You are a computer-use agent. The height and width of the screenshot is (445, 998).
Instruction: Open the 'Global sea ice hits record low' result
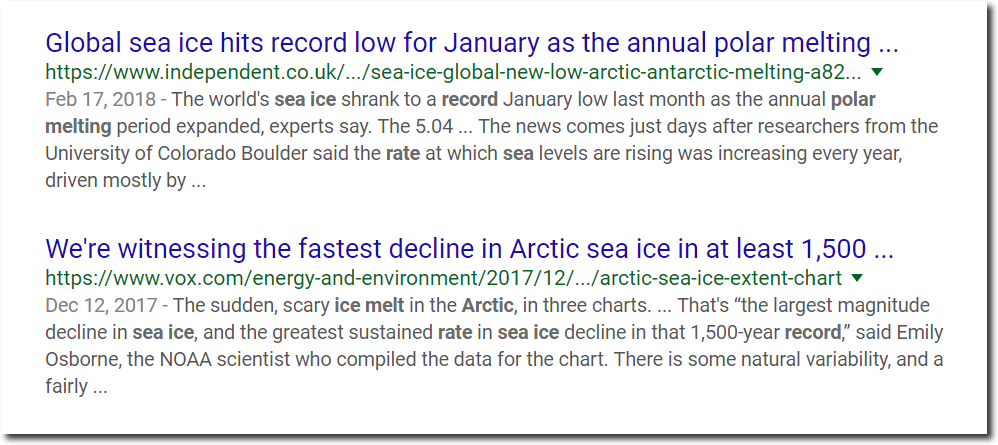click(472, 44)
